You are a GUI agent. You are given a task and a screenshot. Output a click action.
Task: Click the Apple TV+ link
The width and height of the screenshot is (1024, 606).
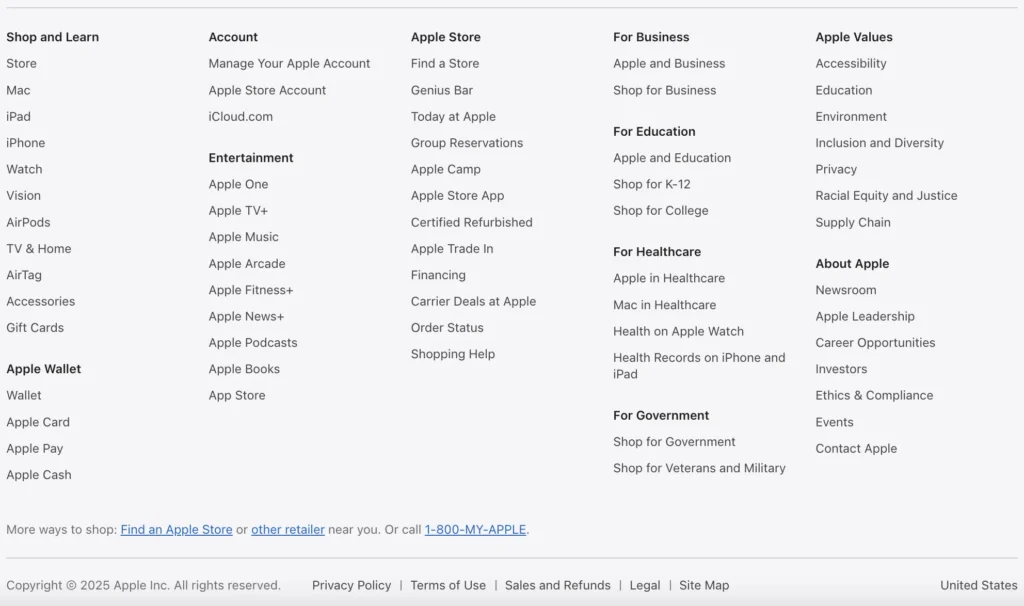click(x=237, y=210)
